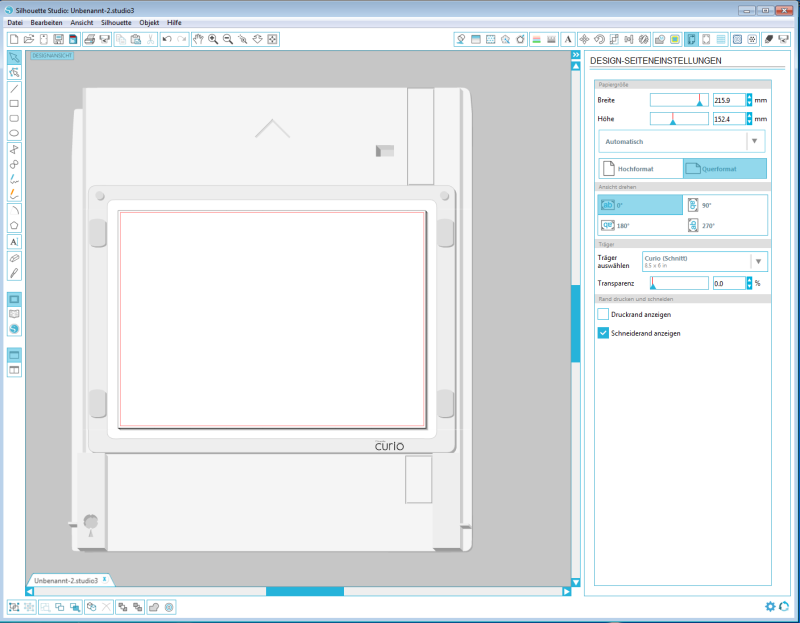Toggle the design page settings panel icon
Image resolution: width=800 pixels, height=623 pixels.
pos(691,39)
